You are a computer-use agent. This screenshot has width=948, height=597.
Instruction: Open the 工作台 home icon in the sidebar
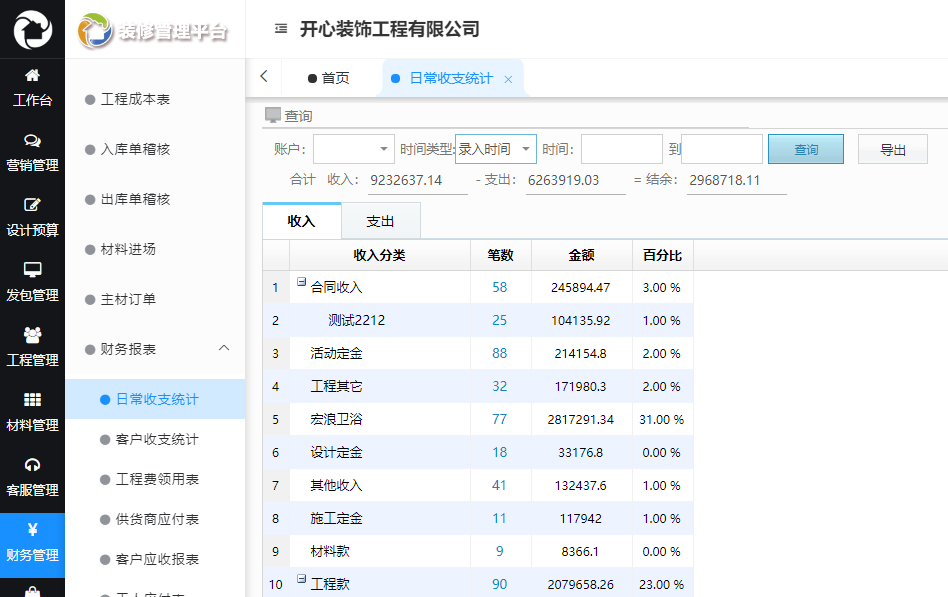[x=33, y=76]
